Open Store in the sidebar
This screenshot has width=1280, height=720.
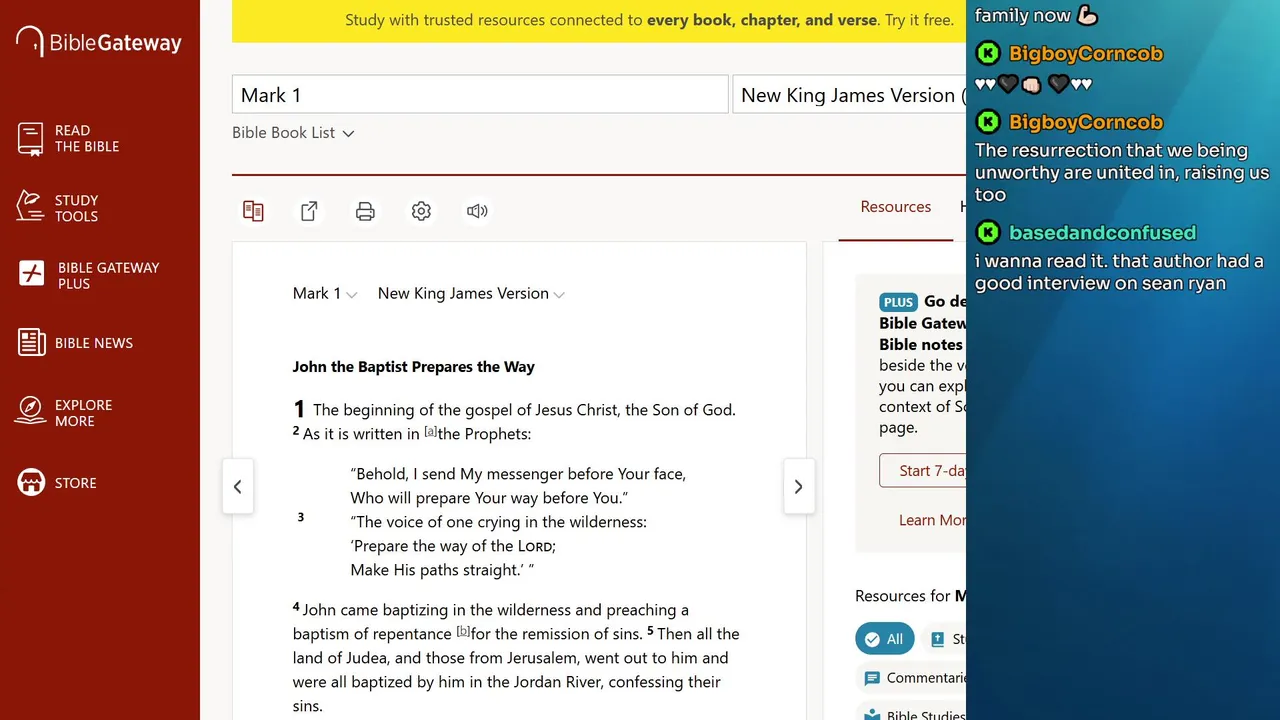[57, 482]
